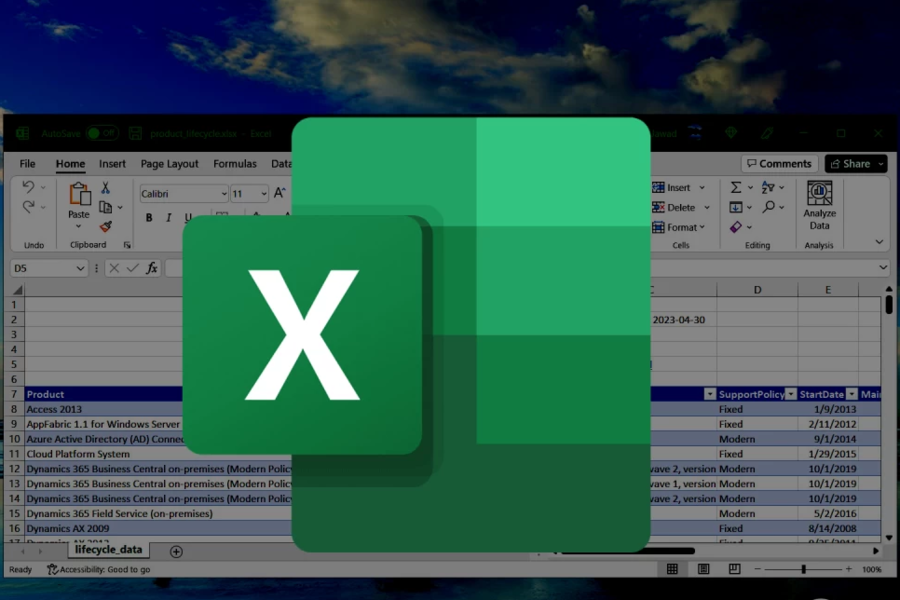Open the font size 11 dropdown
Image resolution: width=900 pixels, height=600 pixels.
coord(263,194)
